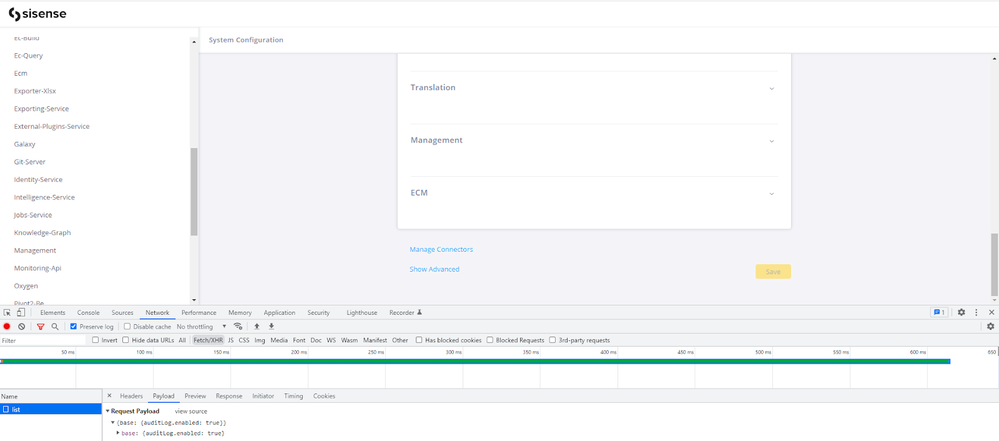Screen dimensions: 999x441
Task: Click the Import HAR file upload arrow
Action: click(257, 327)
